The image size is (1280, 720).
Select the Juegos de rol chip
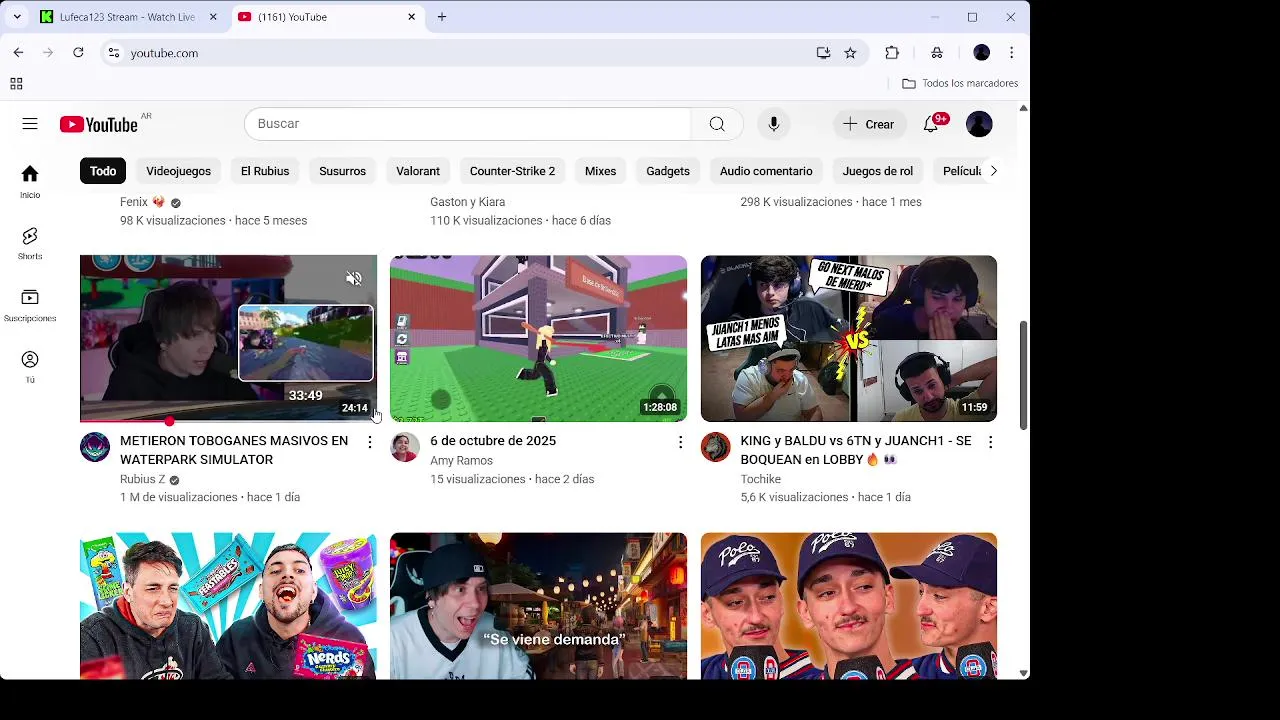tap(877, 171)
